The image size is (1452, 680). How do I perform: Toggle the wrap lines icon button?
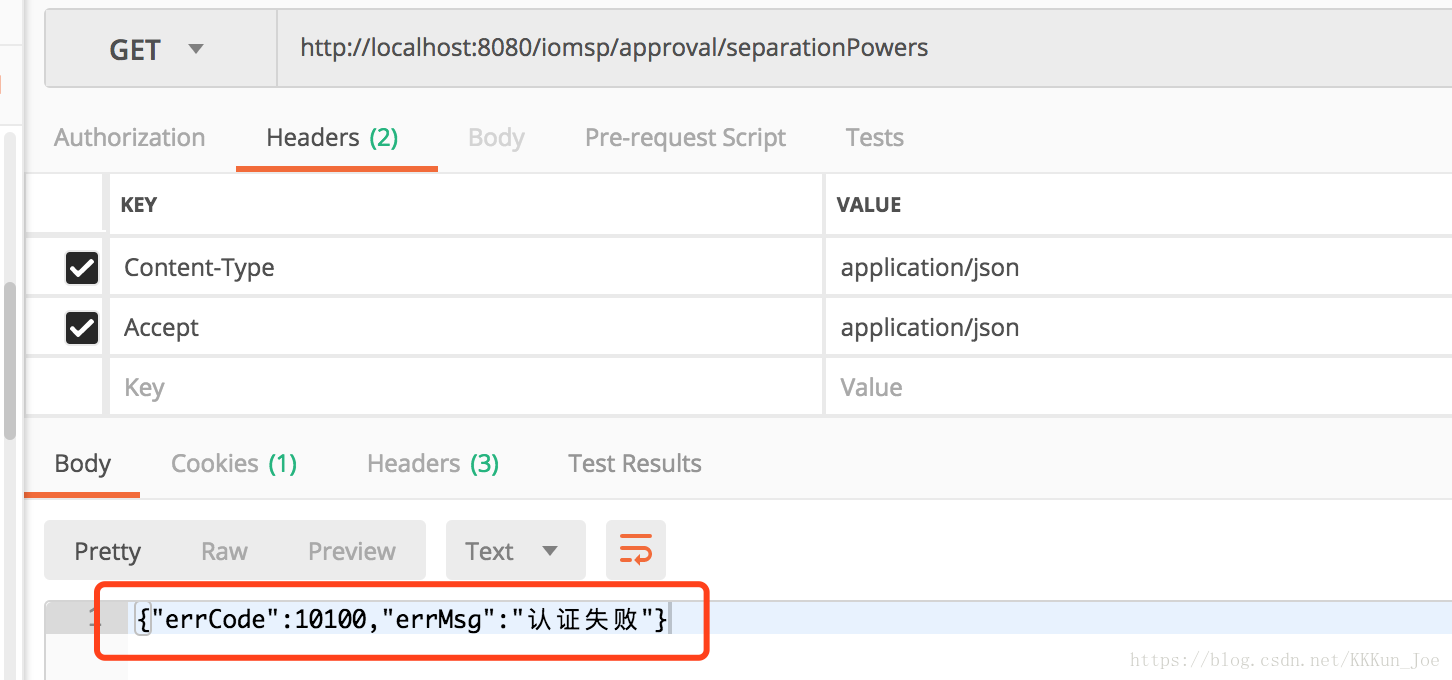pos(635,550)
